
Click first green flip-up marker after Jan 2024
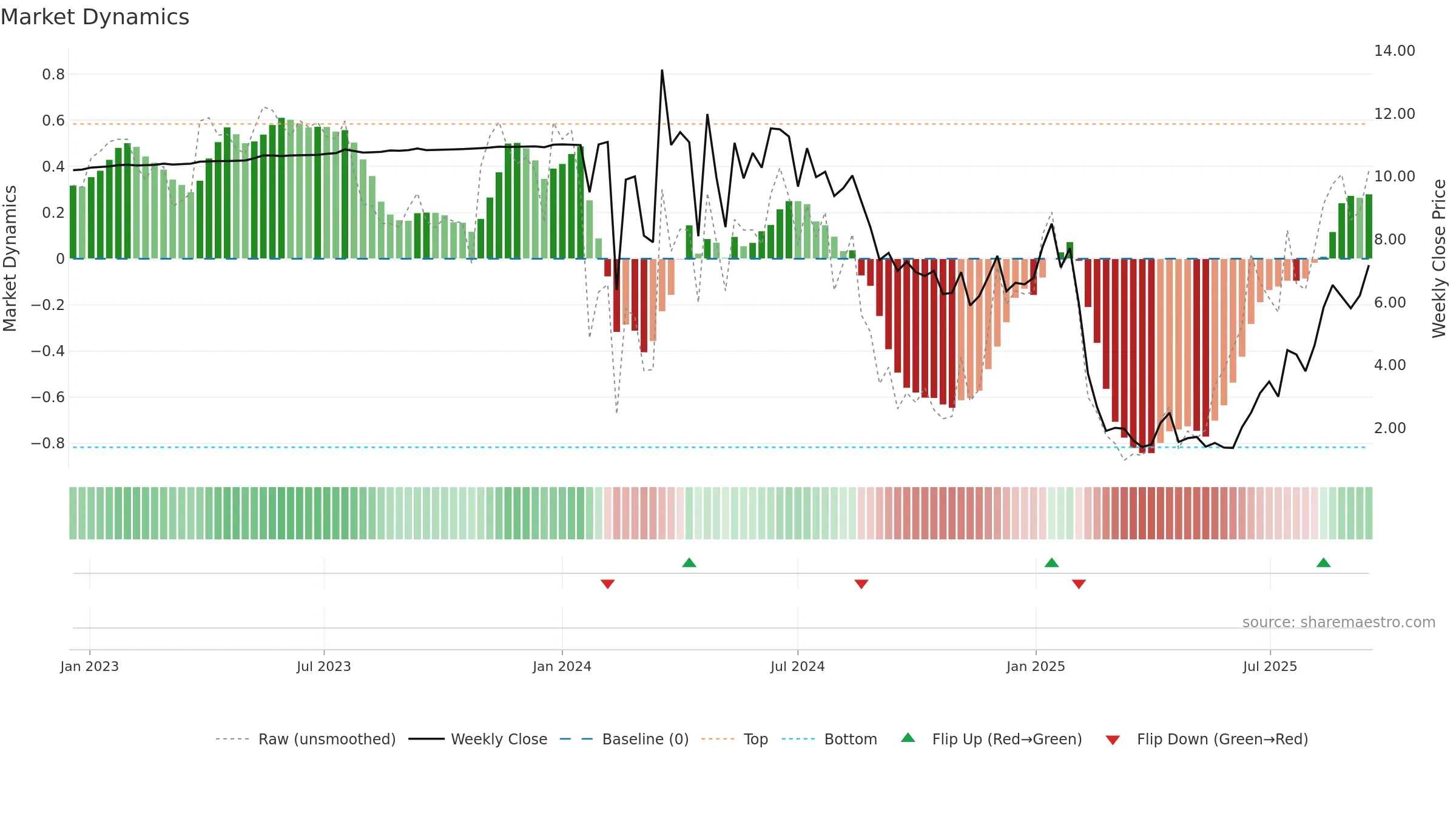click(689, 562)
